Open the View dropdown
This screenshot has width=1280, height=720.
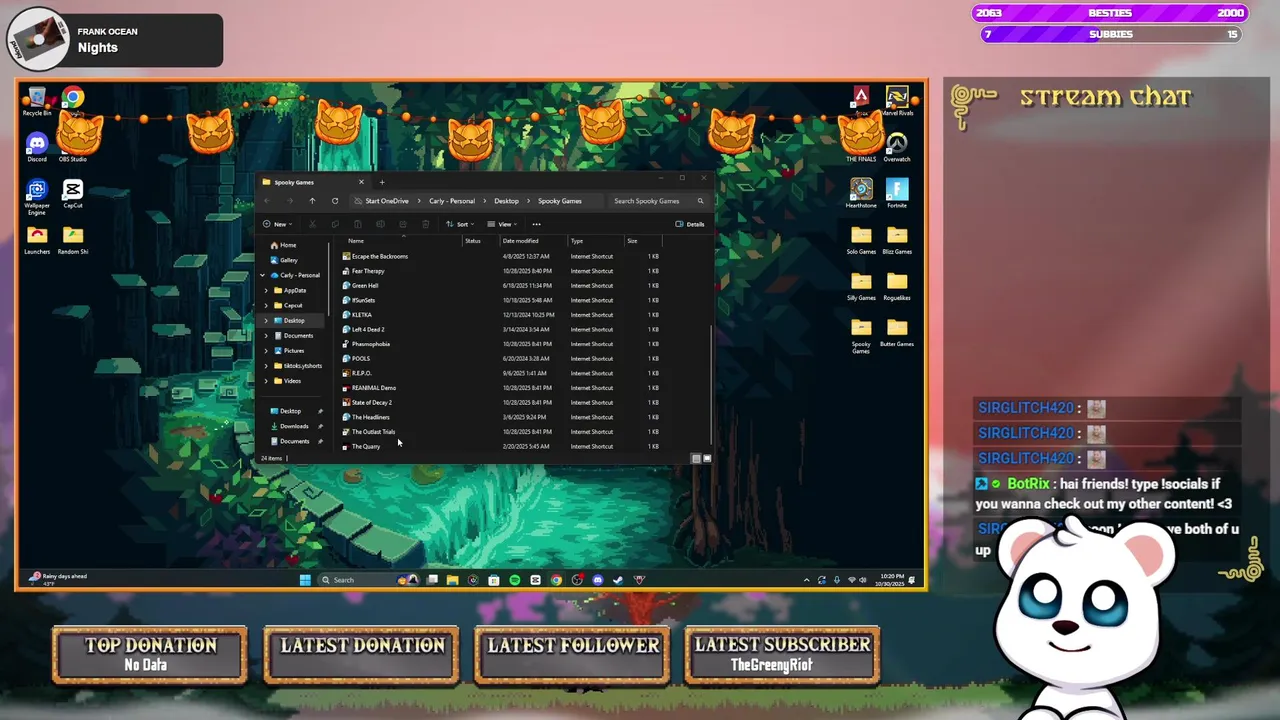pos(501,224)
